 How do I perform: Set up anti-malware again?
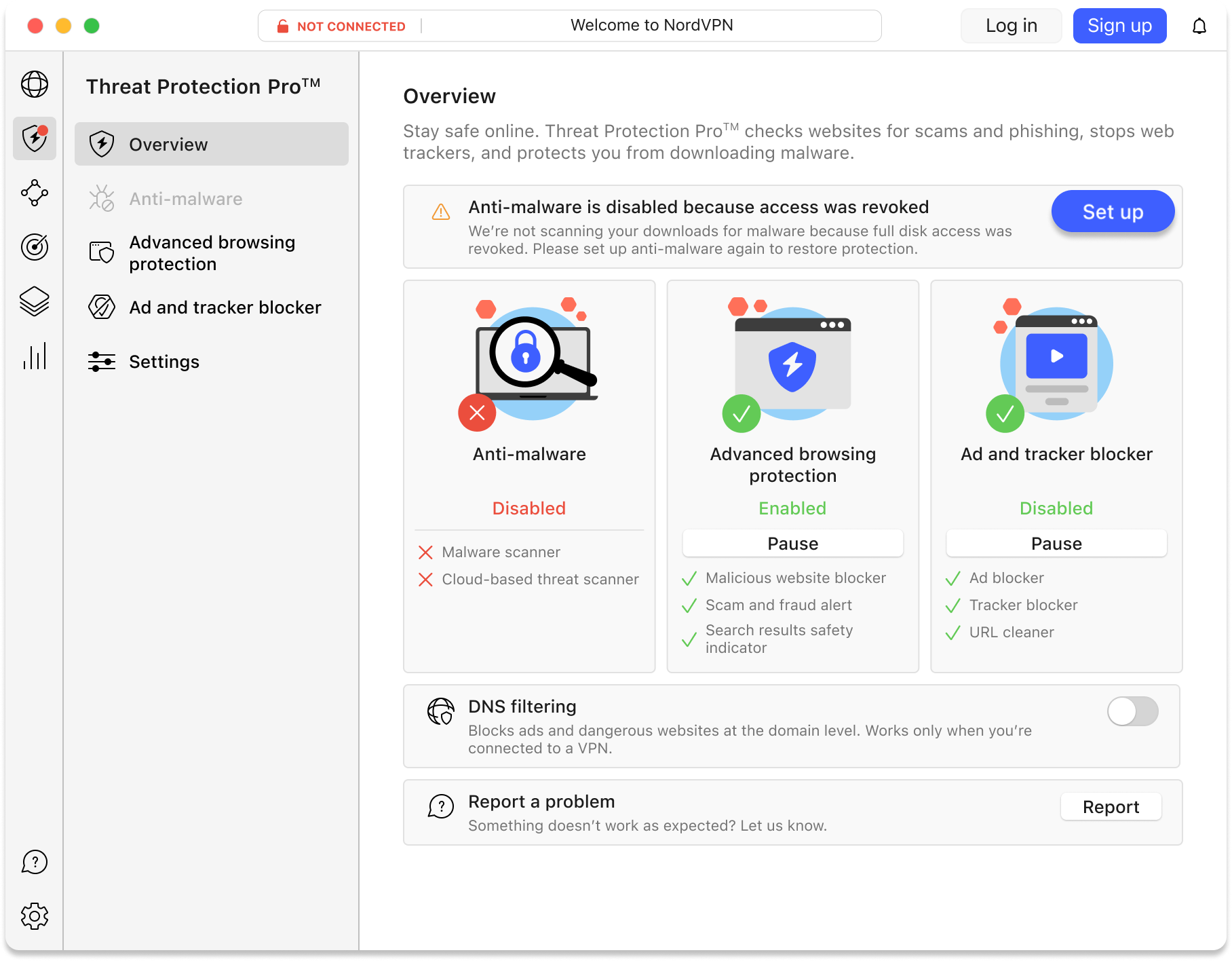coord(1112,211)
